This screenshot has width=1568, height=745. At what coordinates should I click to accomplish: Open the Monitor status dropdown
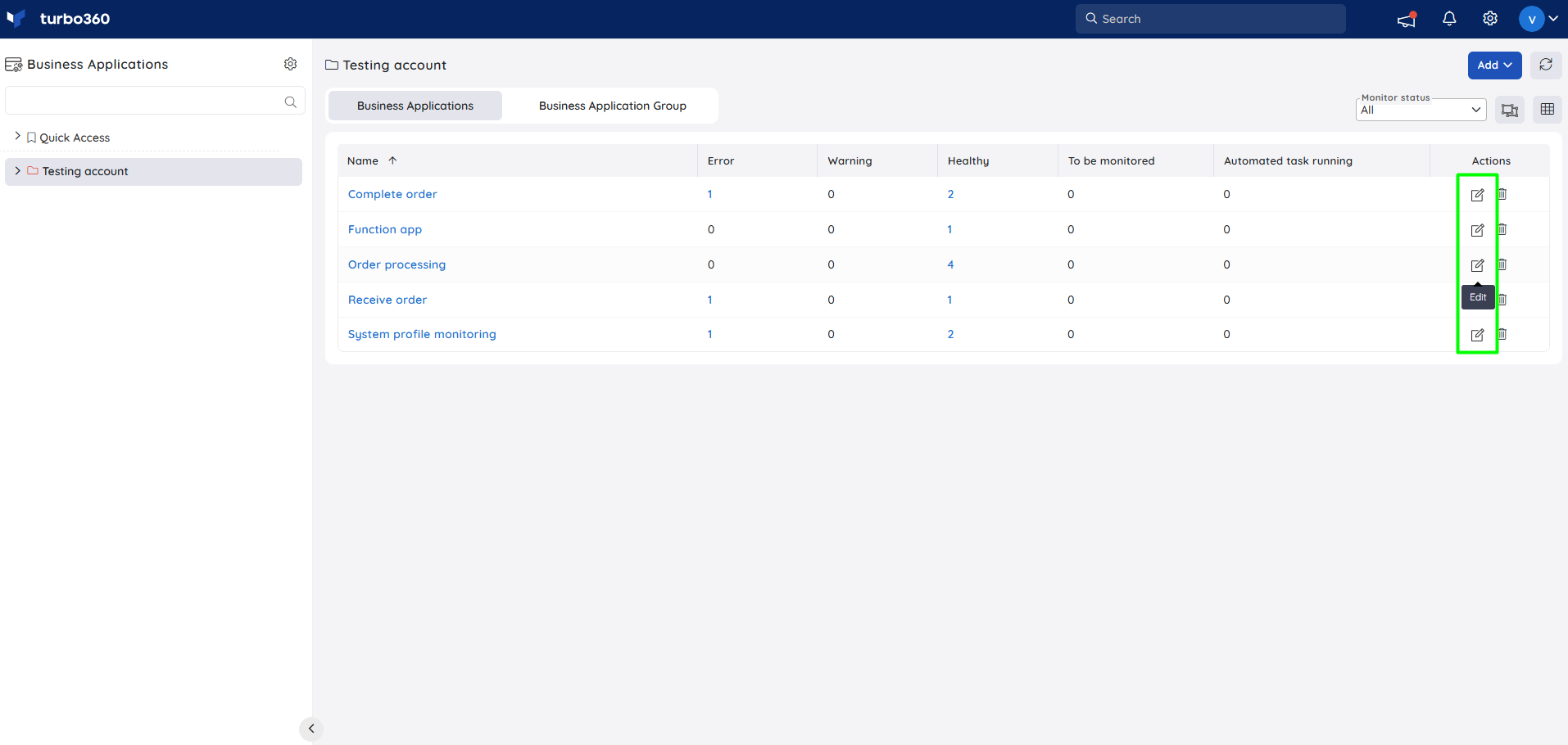point(1421,110)
